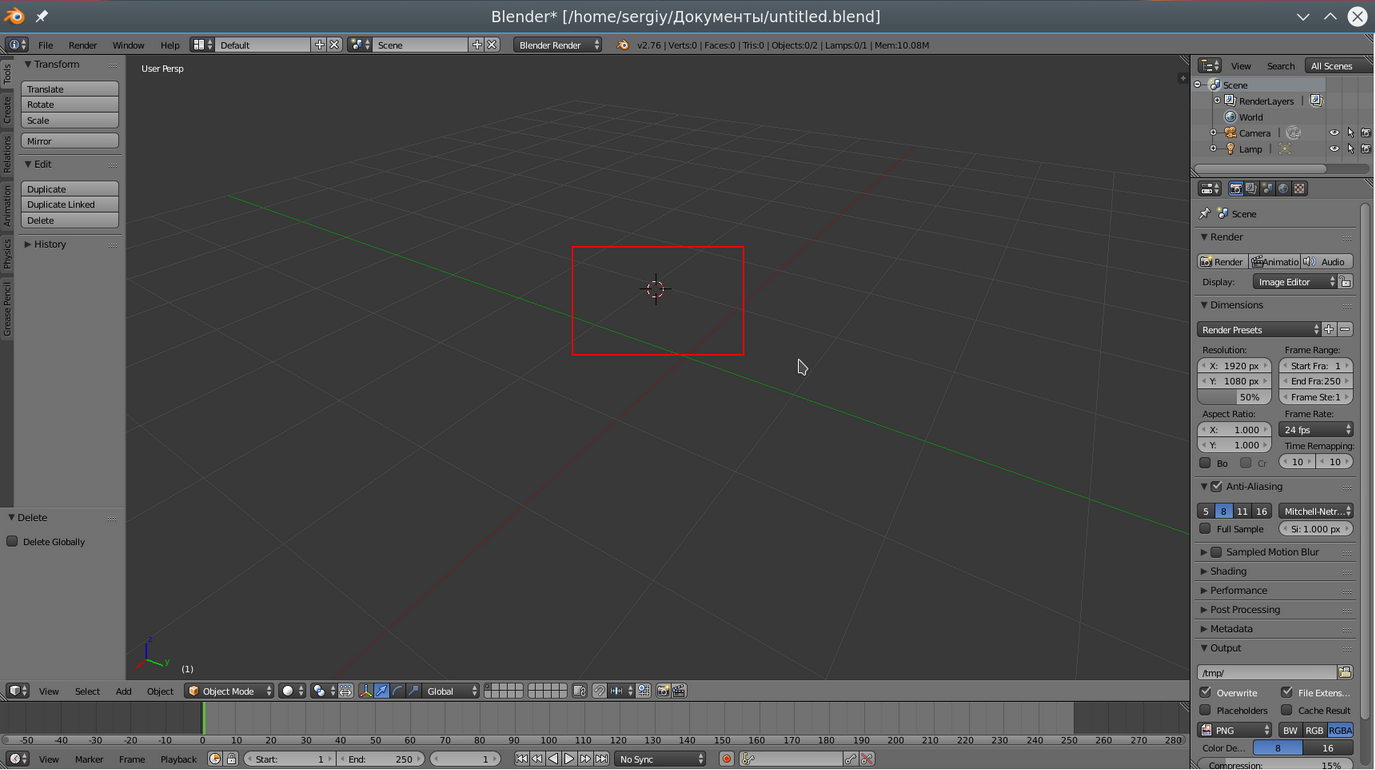Open the Window menu
This screenshot has width=1375, height=770.
tap(128, 45)
